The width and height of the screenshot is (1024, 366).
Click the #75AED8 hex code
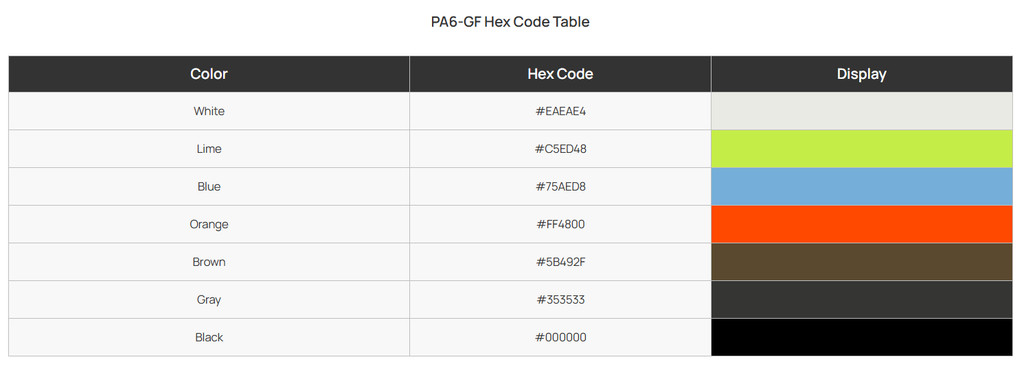pyautogui.click(x=560, y=187)
